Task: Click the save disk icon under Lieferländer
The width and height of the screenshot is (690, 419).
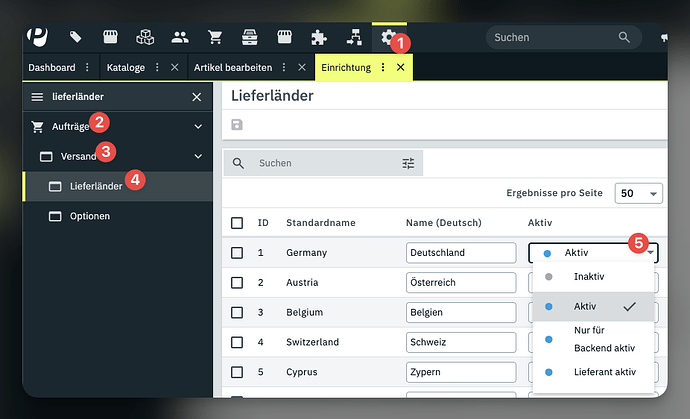Action: coord(237,124)
